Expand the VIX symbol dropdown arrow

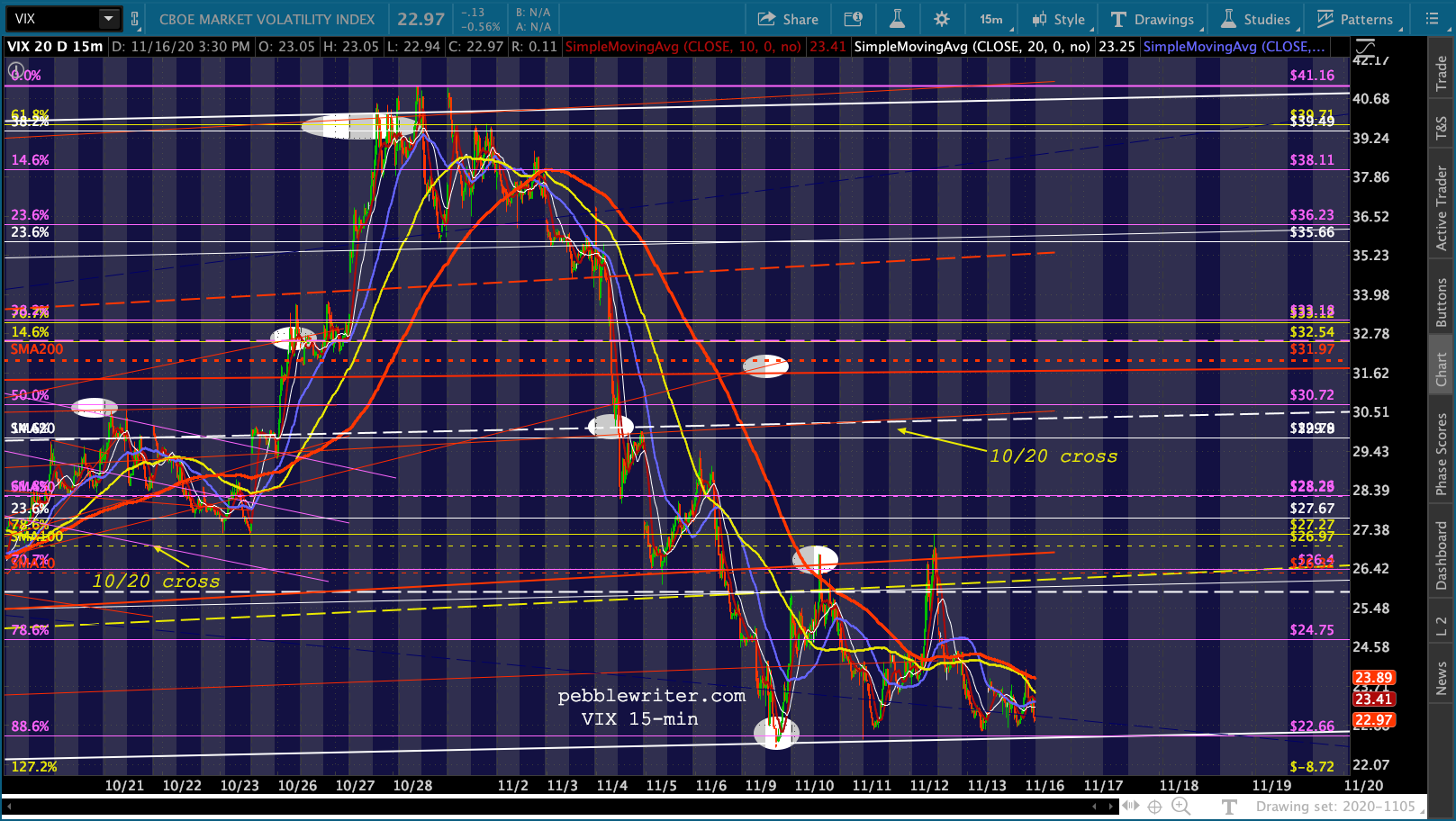click(108, 19)
